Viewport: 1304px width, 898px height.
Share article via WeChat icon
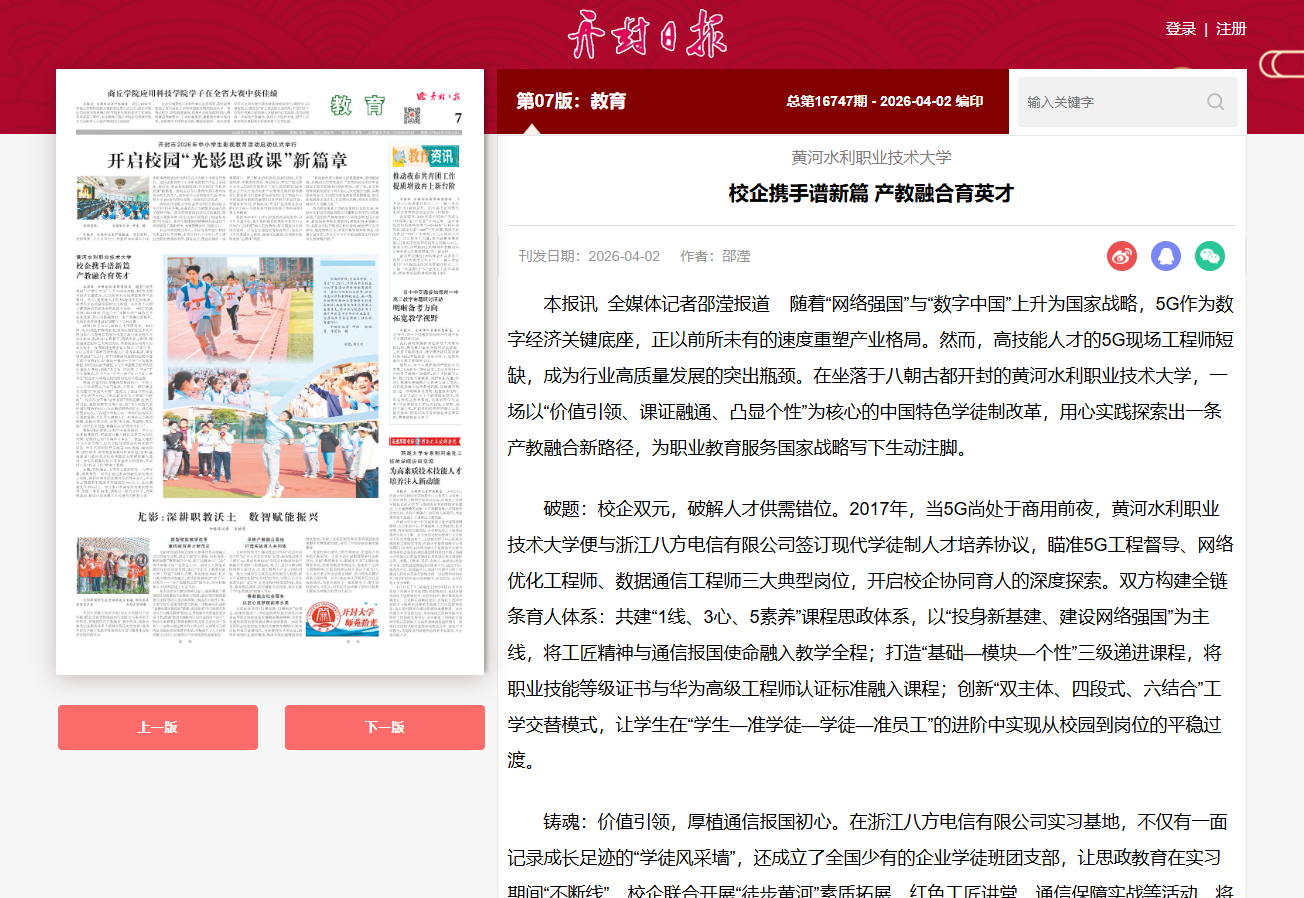coord(1209,256)
